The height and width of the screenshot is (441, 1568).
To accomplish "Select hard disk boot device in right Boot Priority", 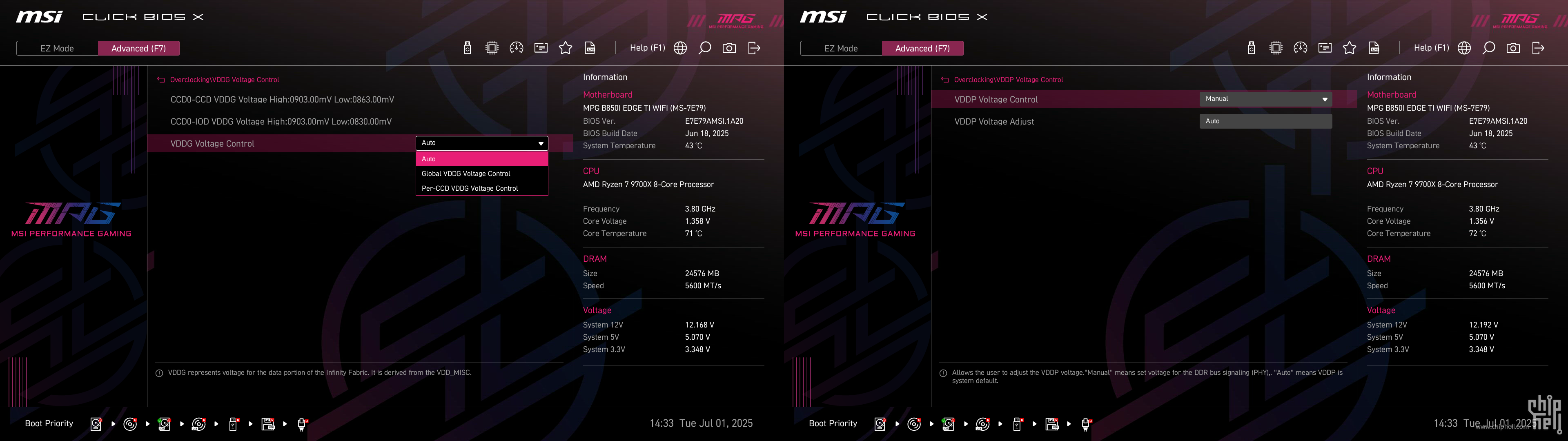I will 880,424.
